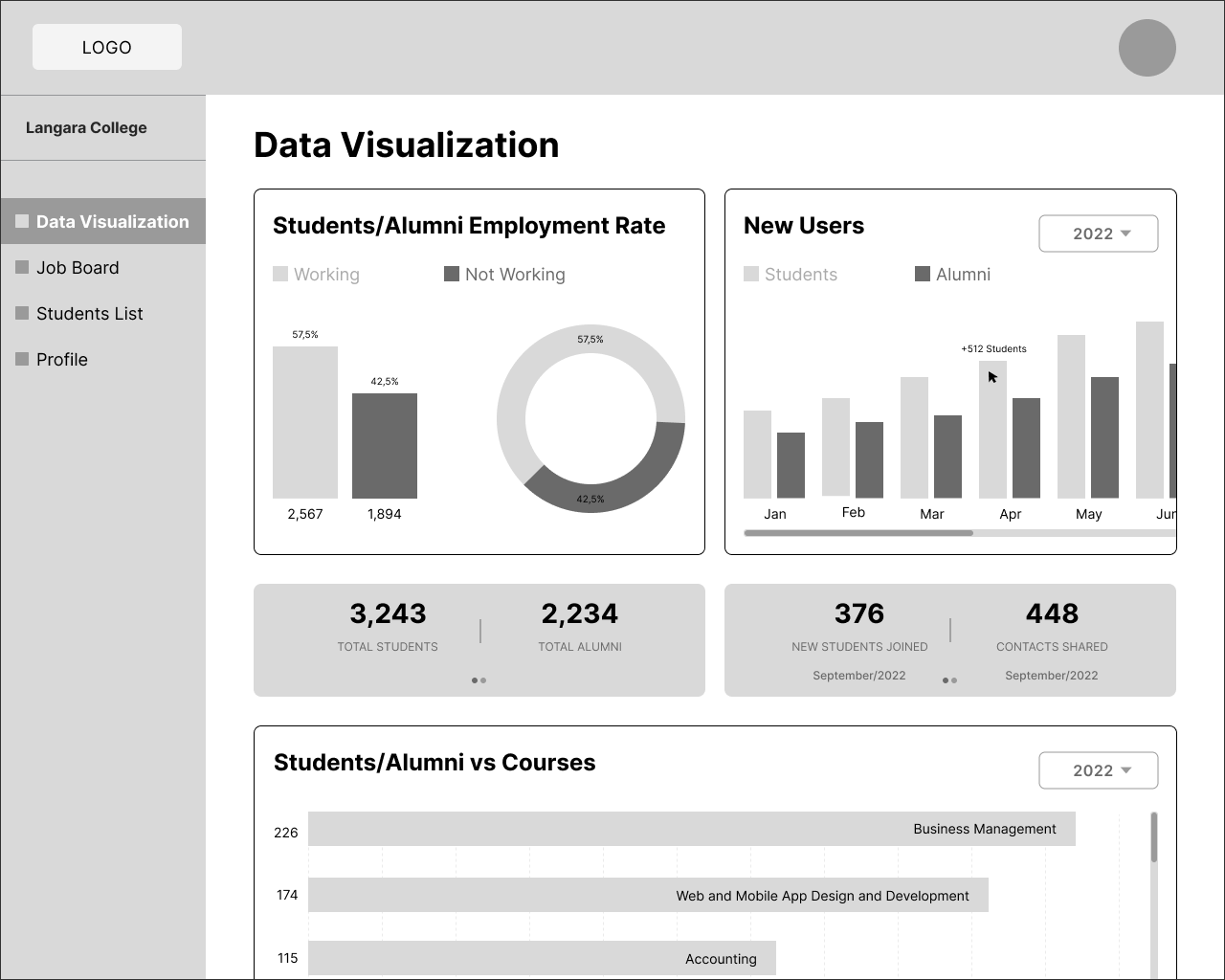Toggle the Students legend in New Users
This screenshot has height=980, width=1225.
[x=791, y=275]
